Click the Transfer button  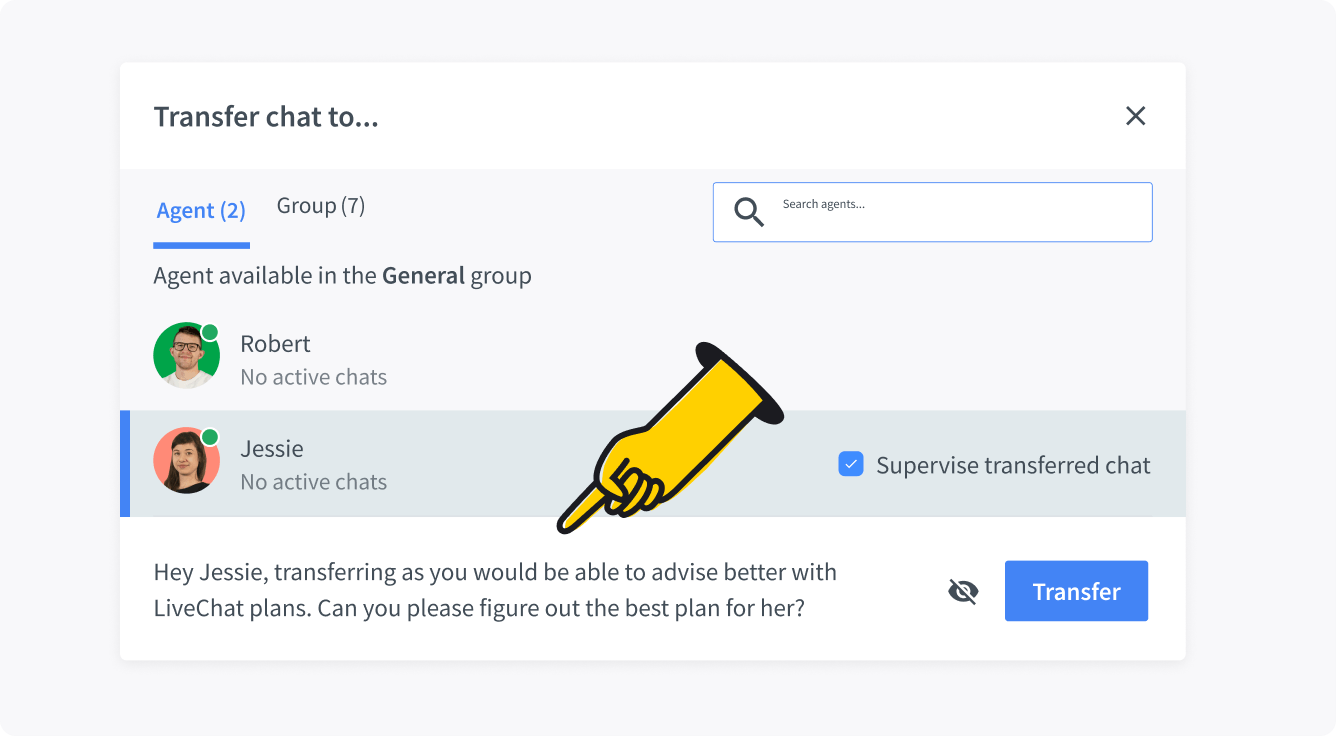click(1076, 591)
